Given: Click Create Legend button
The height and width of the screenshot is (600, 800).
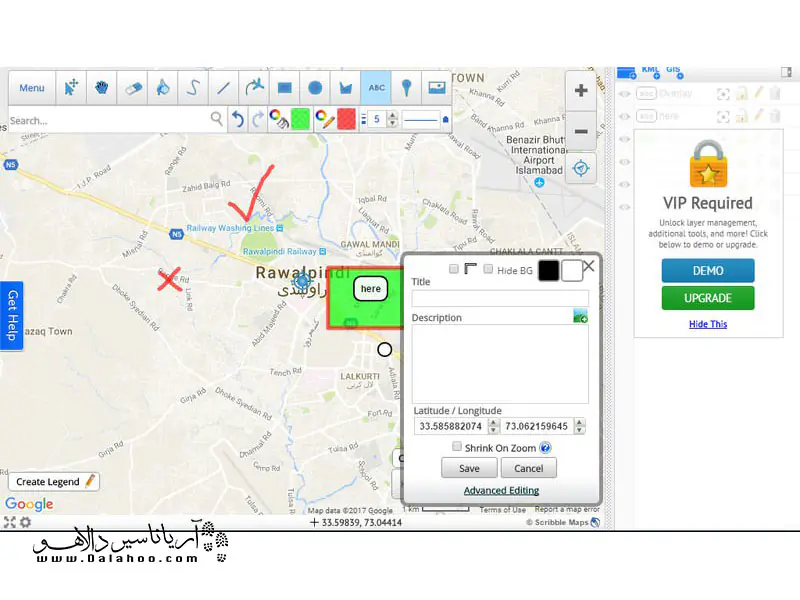Looking at the screenshot, I should coord(54,481).
